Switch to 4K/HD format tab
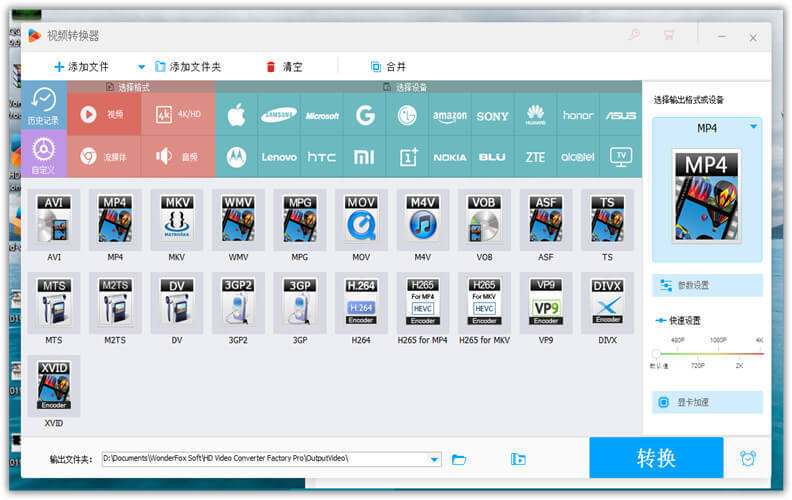Viewport: 792px width, 500px height. coord(178,115)
